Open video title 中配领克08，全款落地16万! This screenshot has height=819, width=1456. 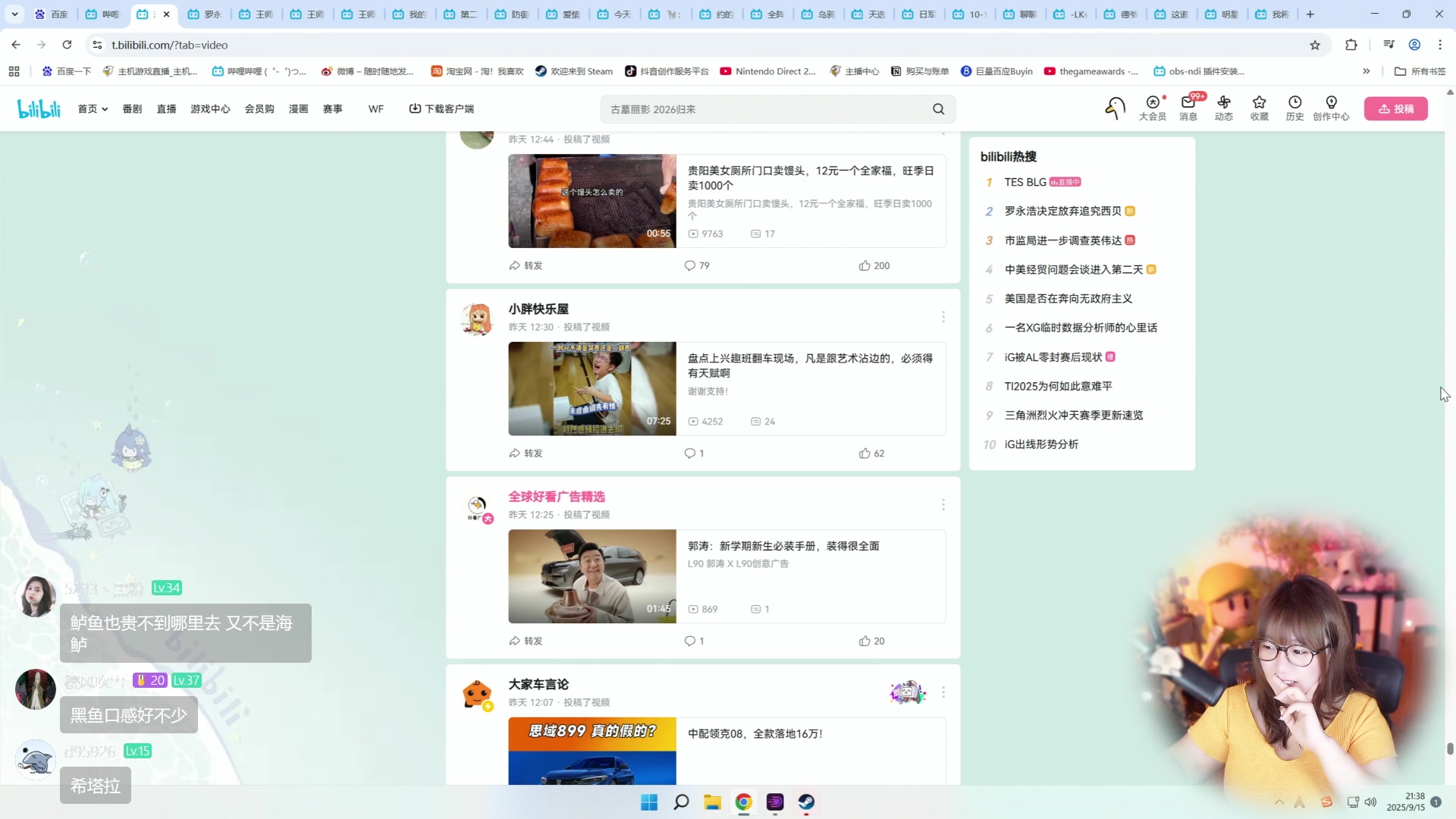point(755,734)
